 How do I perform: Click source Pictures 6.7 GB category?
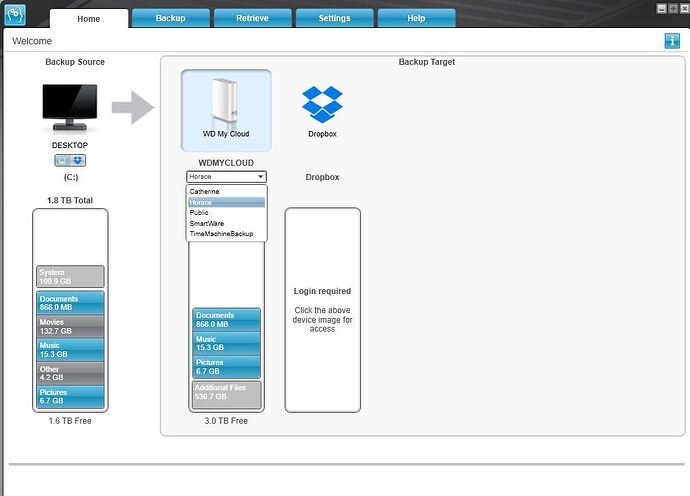click(x=70, y=397)
